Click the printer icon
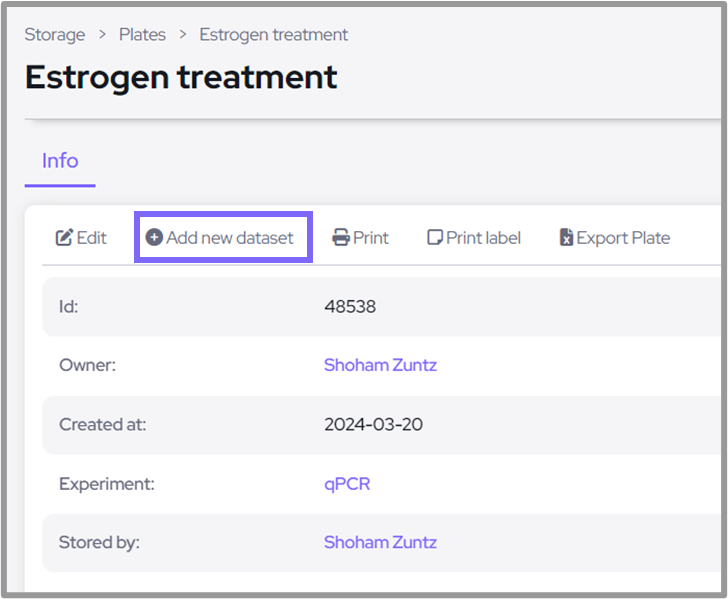 point(341,238)
